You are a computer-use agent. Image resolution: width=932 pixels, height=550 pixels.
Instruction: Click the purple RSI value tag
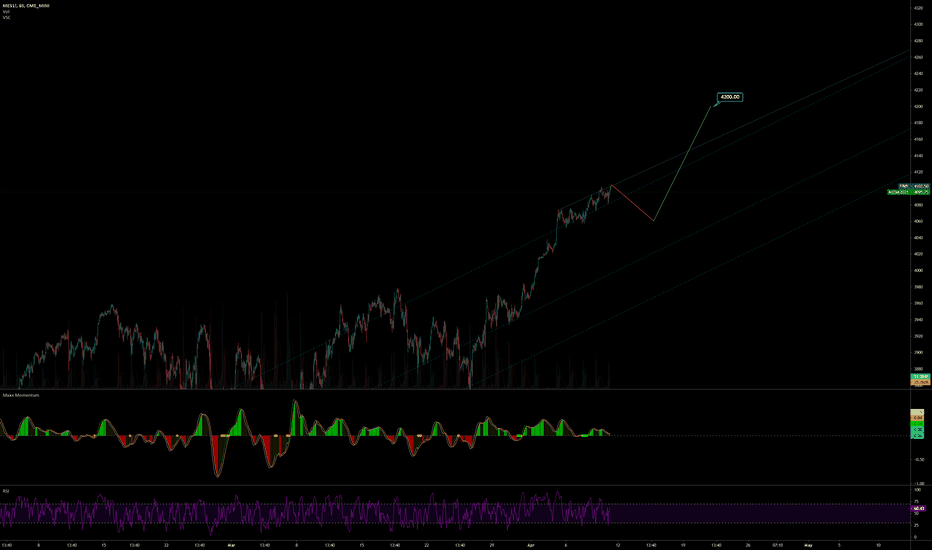tap(918, 508)
